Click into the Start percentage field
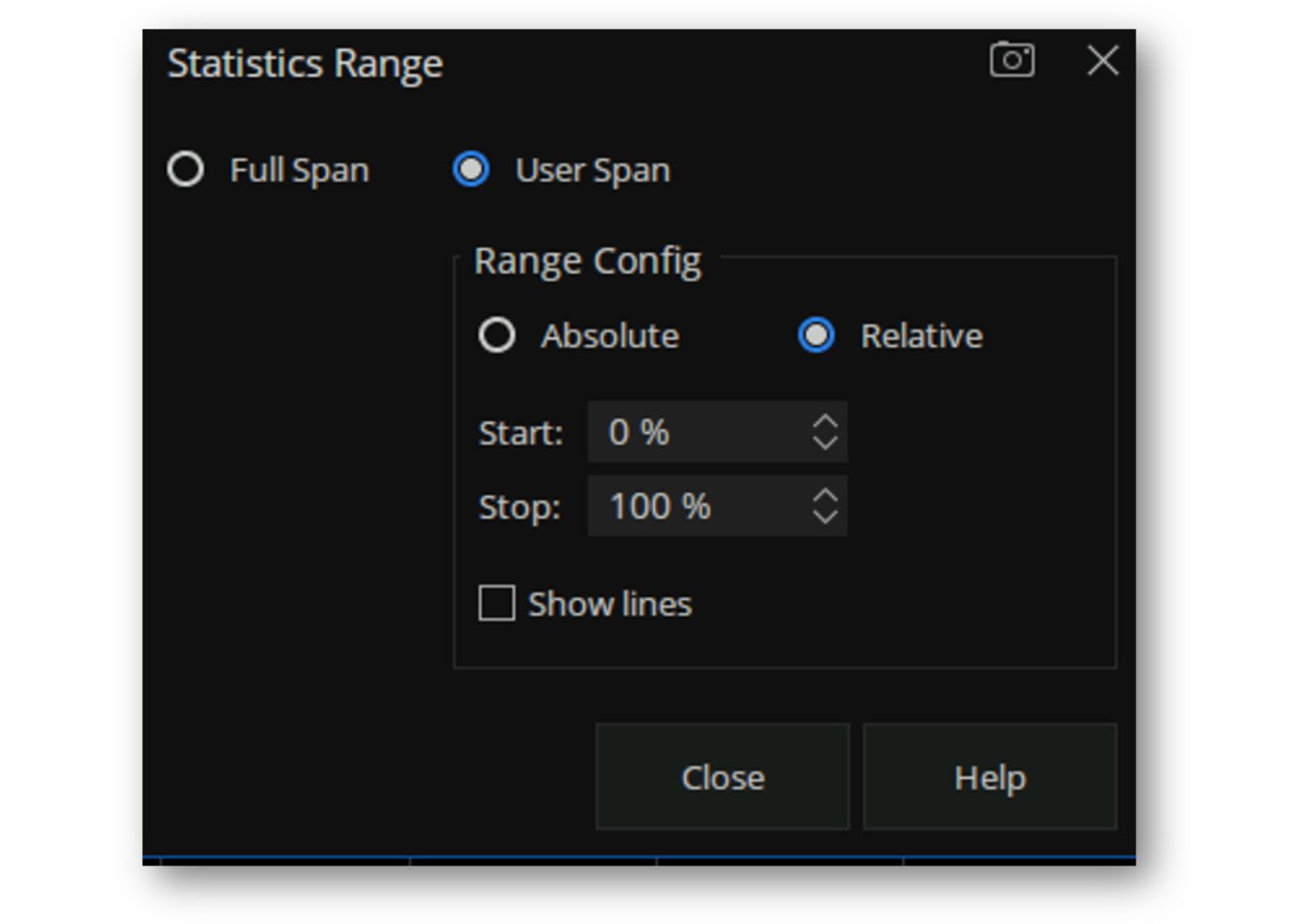 (698, 432)
